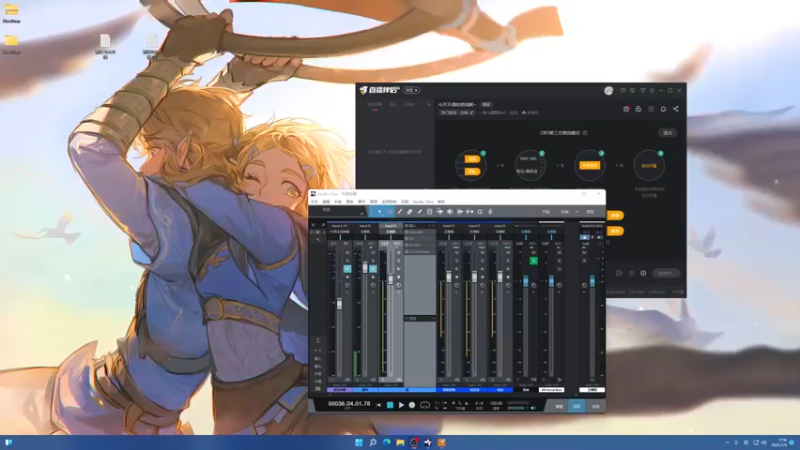
Task: Switch to the Browse tab right of Mix
Action: [595, 407]
